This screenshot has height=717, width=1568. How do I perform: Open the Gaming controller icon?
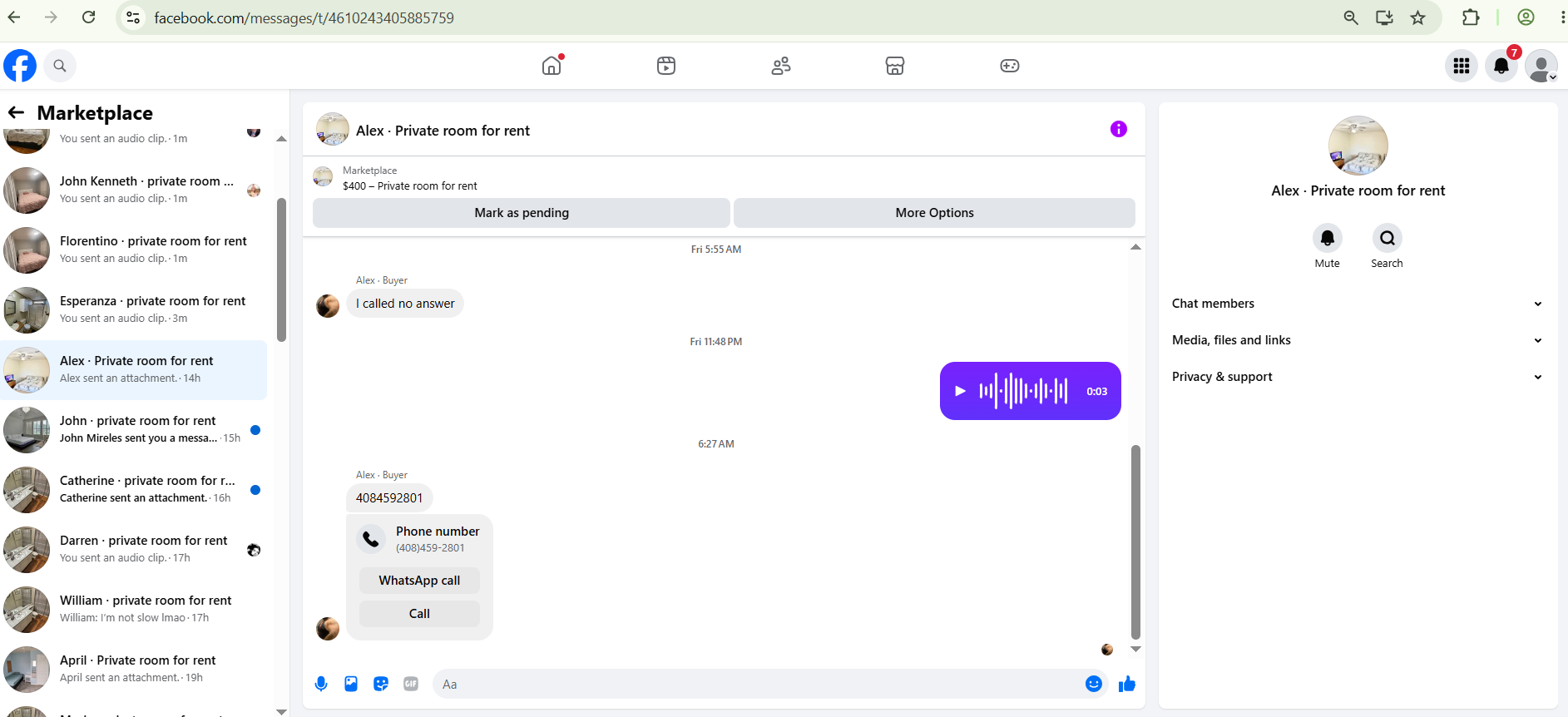1010,66
